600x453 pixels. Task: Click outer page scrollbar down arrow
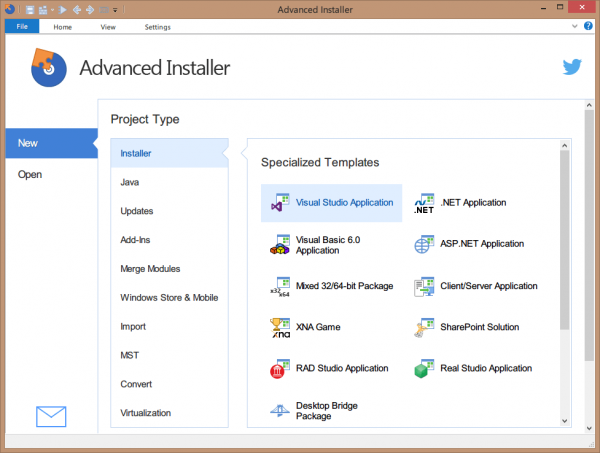[x=589, y=429]
